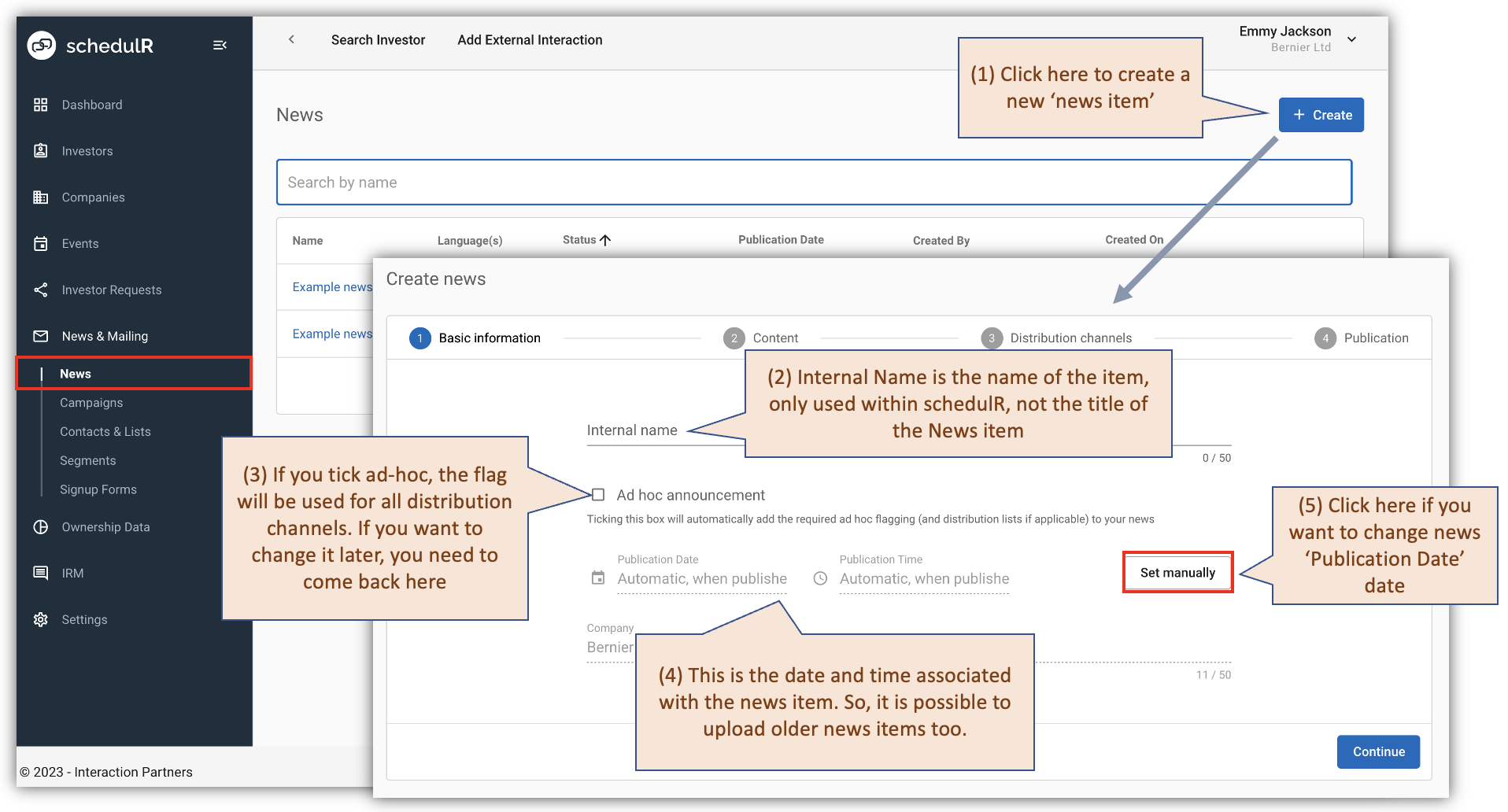Collapse the navigation sidebar
Screen dimensions: 1508x812
pyautogui.click(x=220, y=45)
